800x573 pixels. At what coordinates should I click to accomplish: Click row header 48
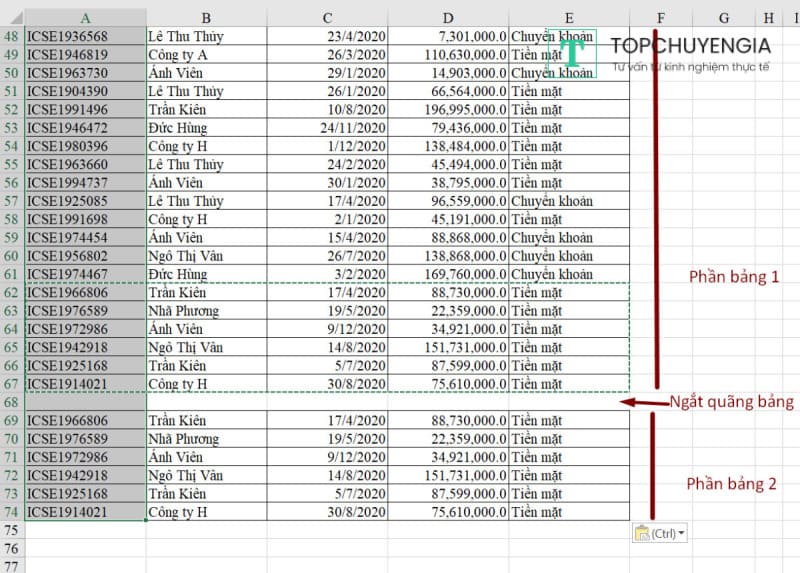click(x=12, y=36)
